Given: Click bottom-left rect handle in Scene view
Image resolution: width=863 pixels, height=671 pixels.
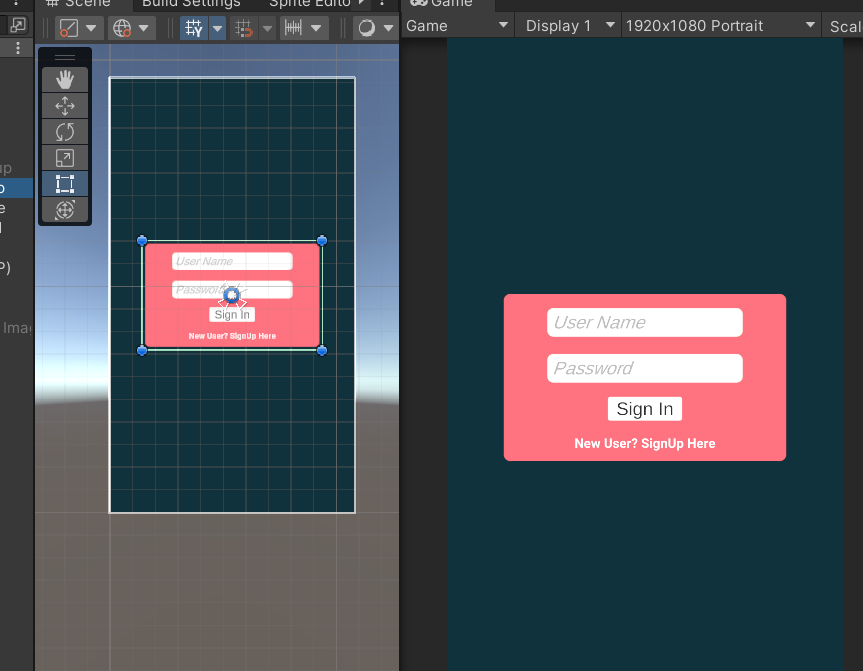Looking at the screenshot, I should [142, 351].
